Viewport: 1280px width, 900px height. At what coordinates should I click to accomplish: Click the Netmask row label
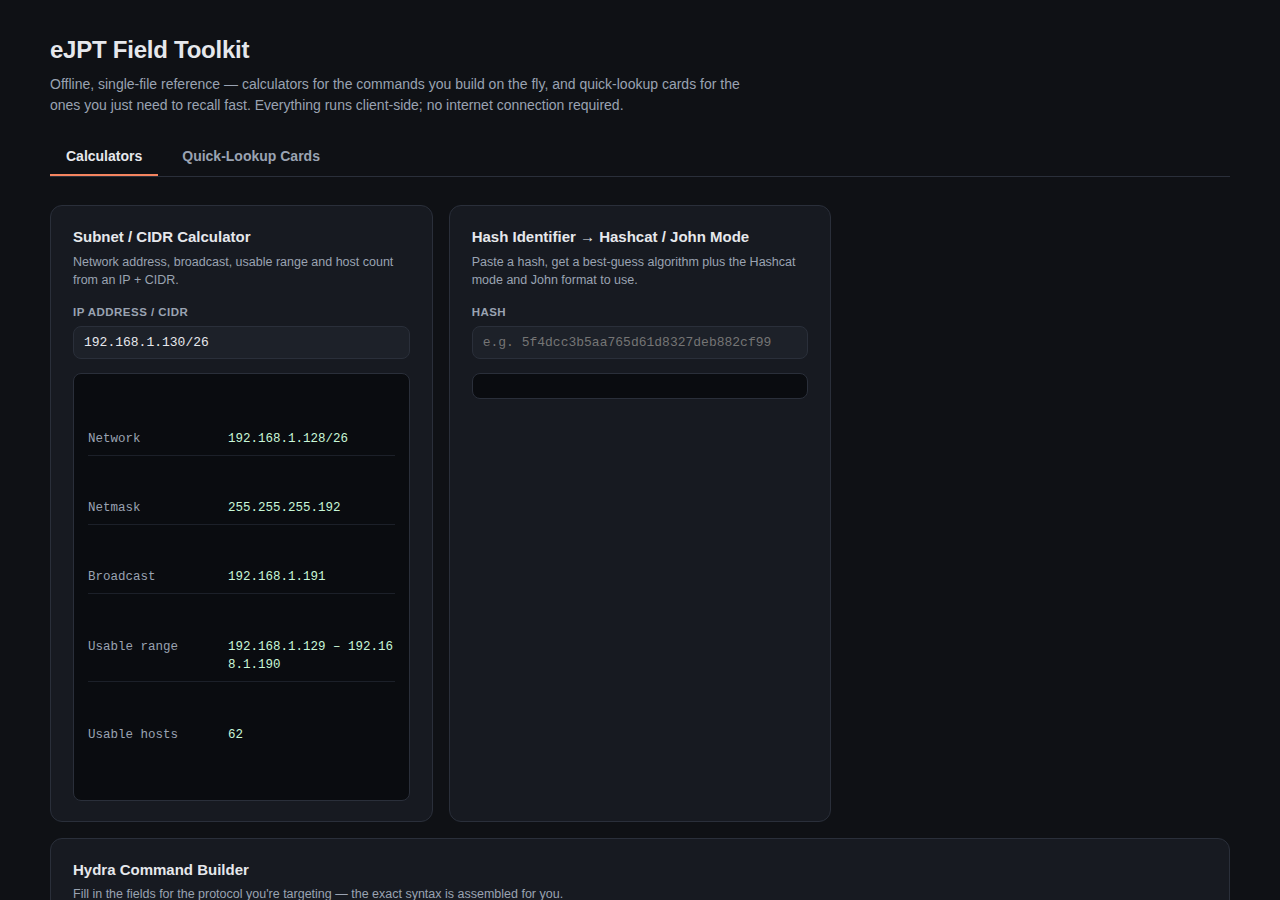point(114,507)
